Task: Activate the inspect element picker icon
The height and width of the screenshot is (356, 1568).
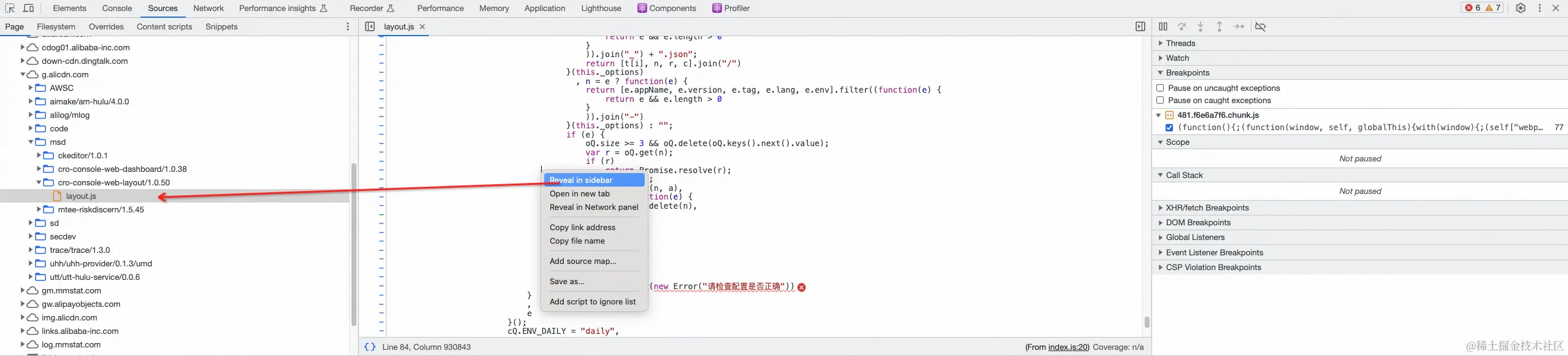Action: coord(10,8)
